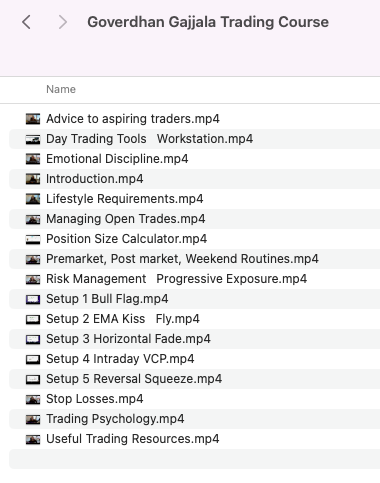The width and height of the screenshot is (380, 483).
Task: Click the Stop Losses.mp4 file icon
Action: (x=33, y=399)
